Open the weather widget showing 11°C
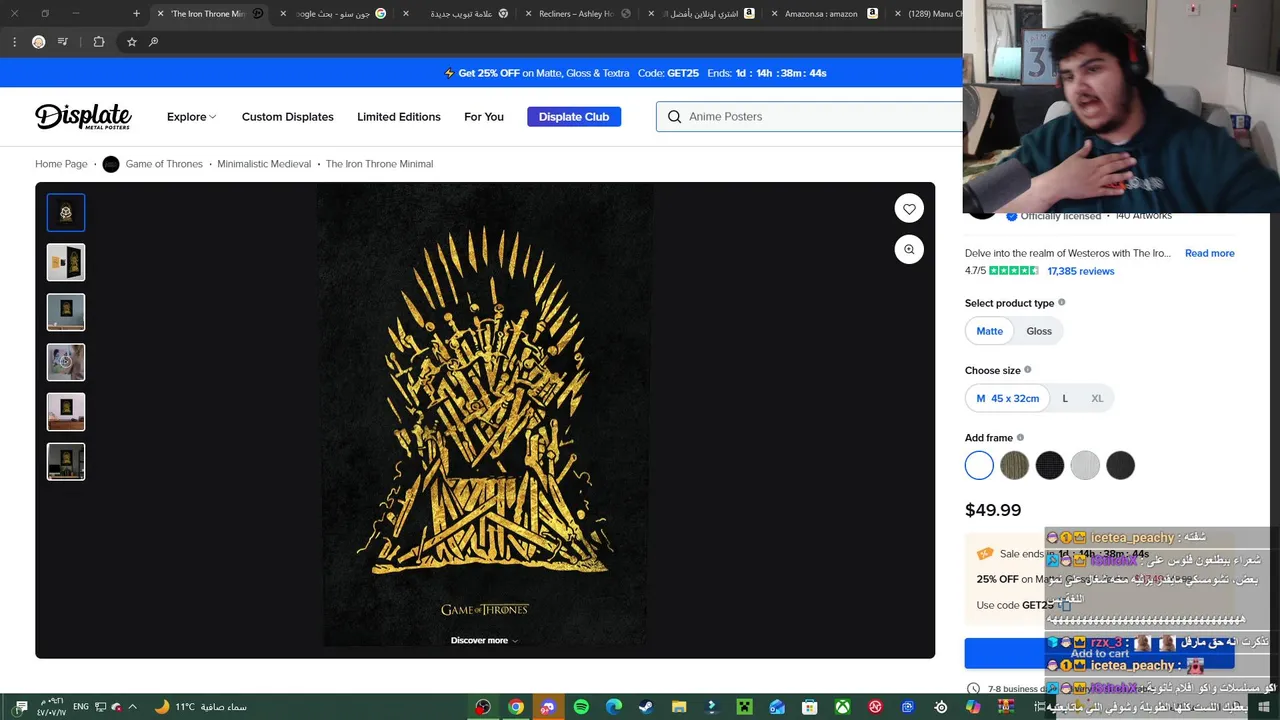Image resolution: width=1280 pixels, height=720 pixels. coord(201,707)
